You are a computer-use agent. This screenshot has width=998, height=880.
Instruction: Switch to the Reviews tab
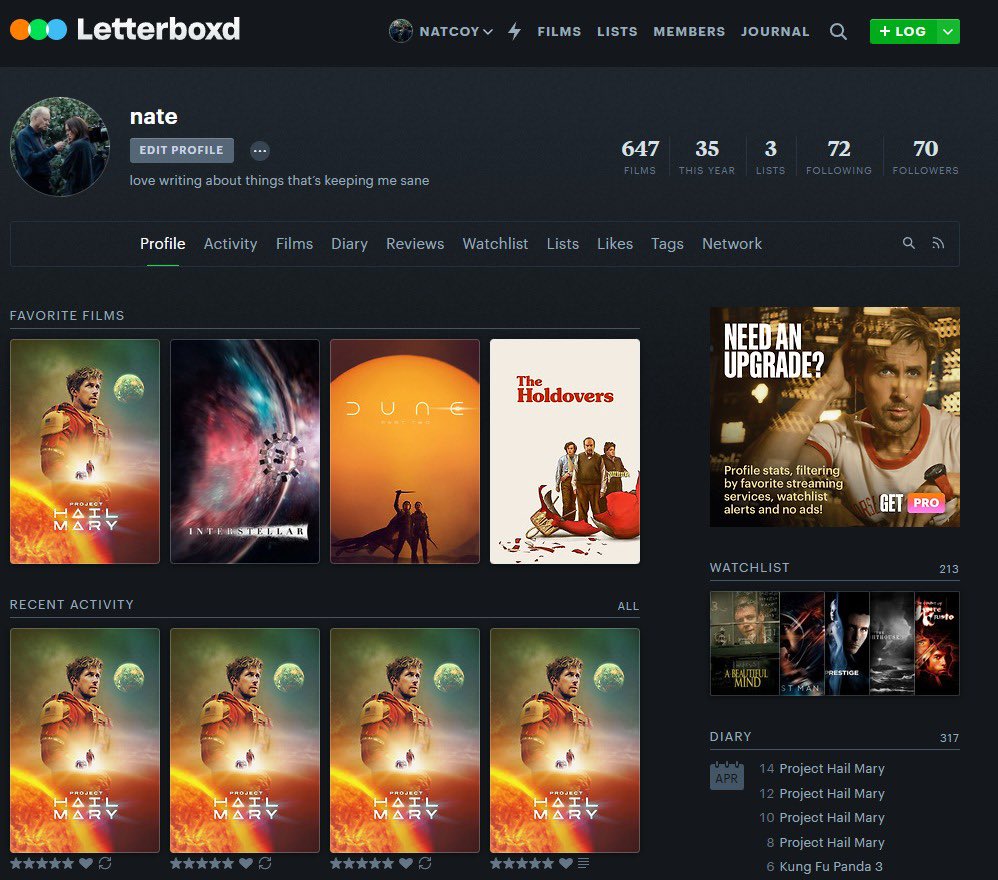415,244
